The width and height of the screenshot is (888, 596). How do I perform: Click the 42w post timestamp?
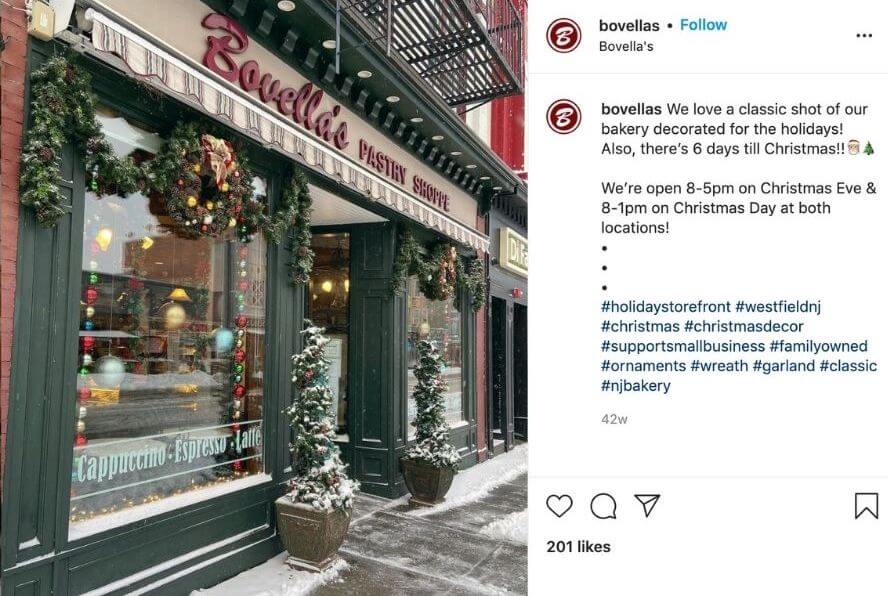pyautogui.click(x=614, y=419)
